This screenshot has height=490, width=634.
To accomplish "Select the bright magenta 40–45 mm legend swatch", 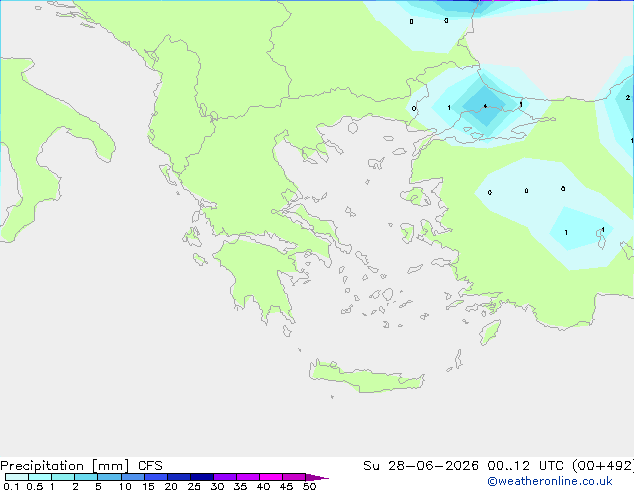I will pyautogui.click(x=271, y=477).
